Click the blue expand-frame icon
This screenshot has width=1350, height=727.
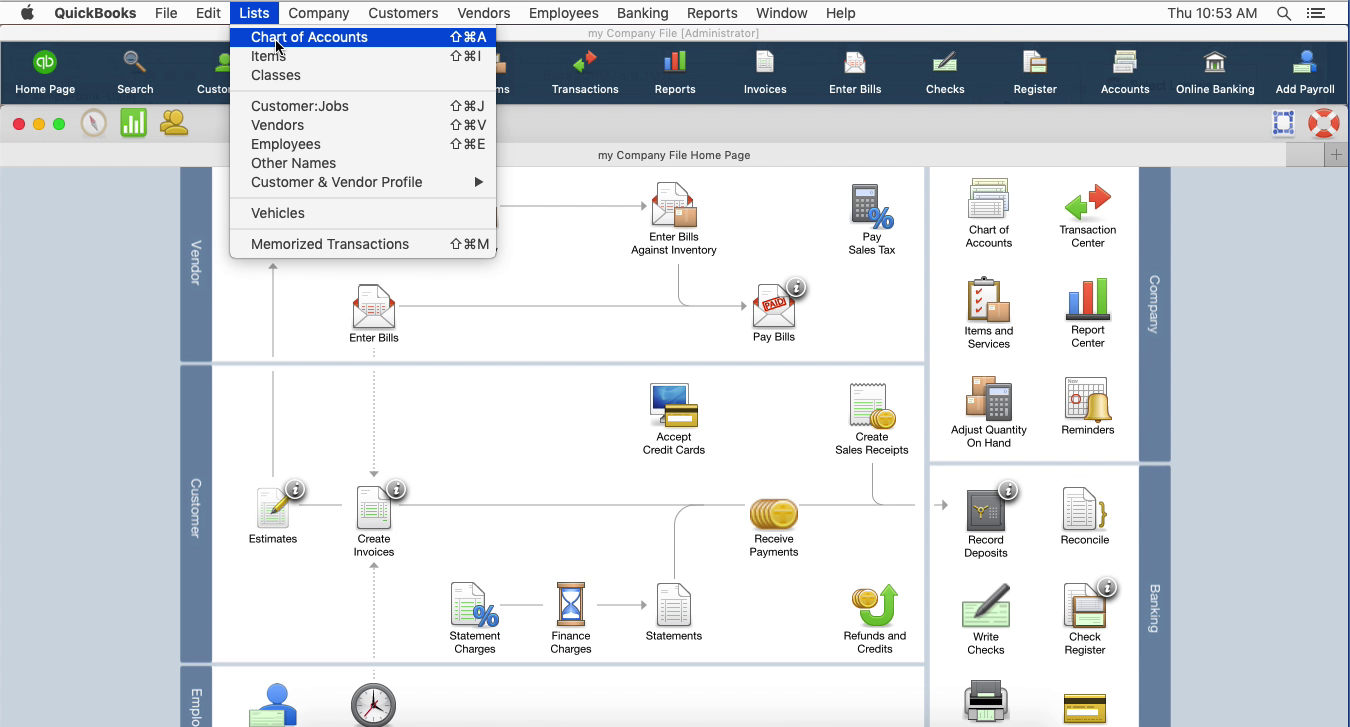click(1284, 123)
